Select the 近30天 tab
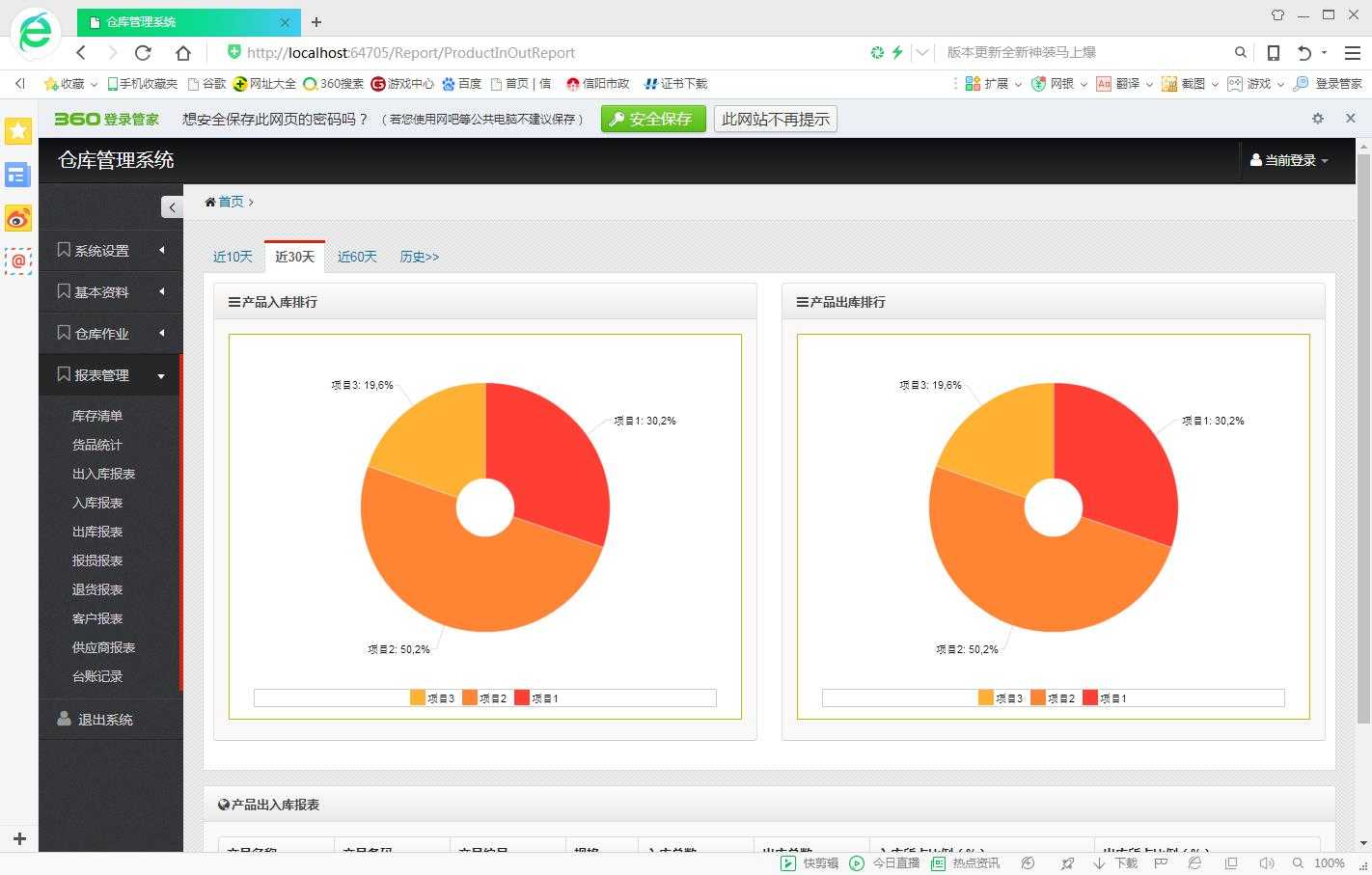Image resolution: width=1372 pixels, height=875 pixels. tap(294, 257)
